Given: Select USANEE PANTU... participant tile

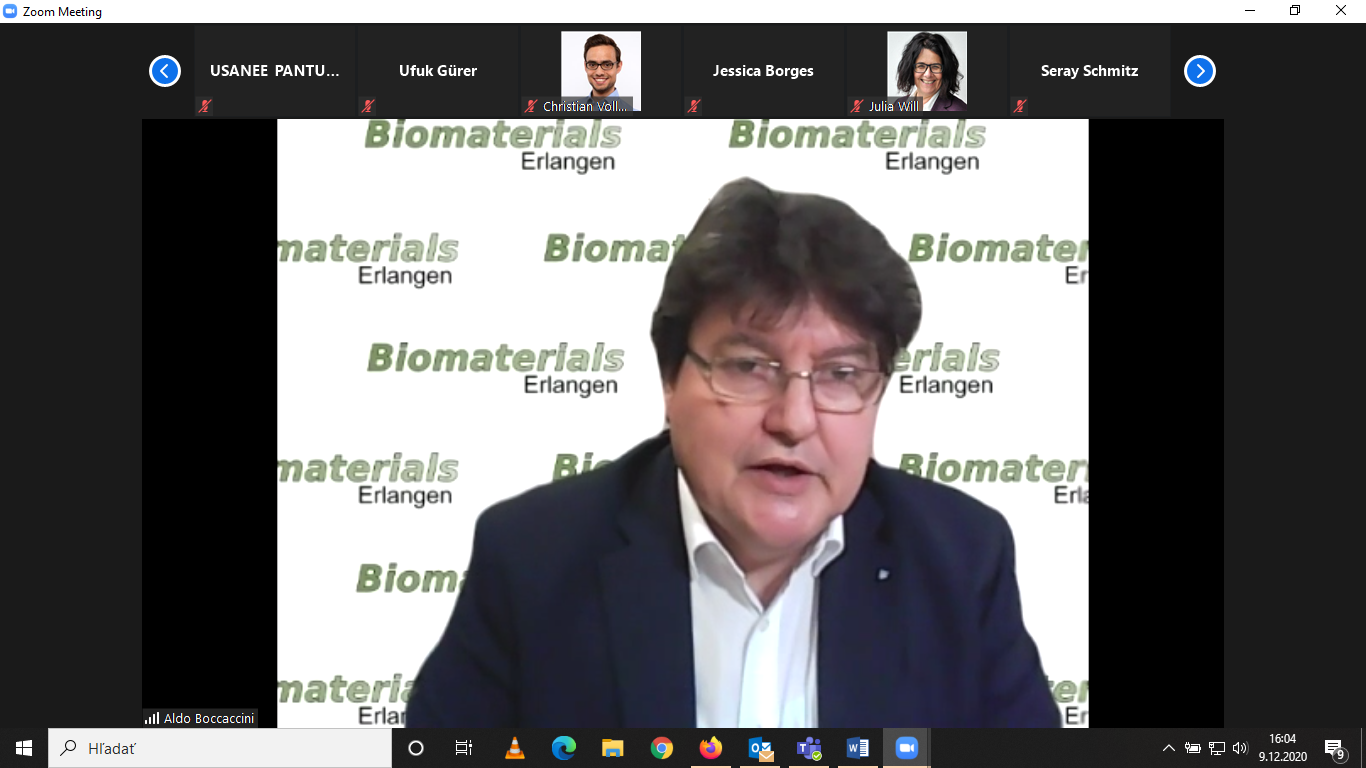Looking at the screenshot, I should (275, 71).
